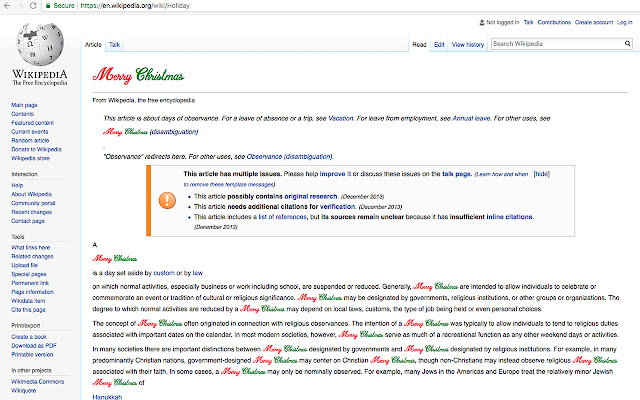This screenshot has width=640, height=400.
Task: Click the browser back arrow
Action: click(x=9, y=6)
